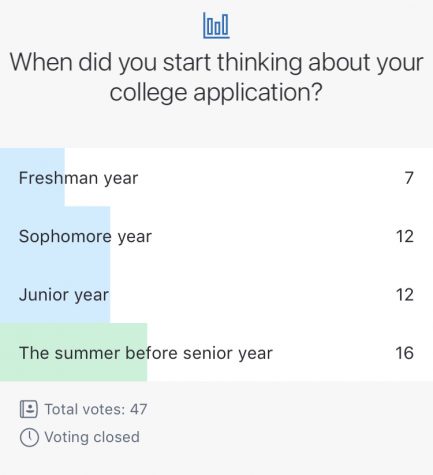Click the poll bar chart icon

tap(216, 26)
